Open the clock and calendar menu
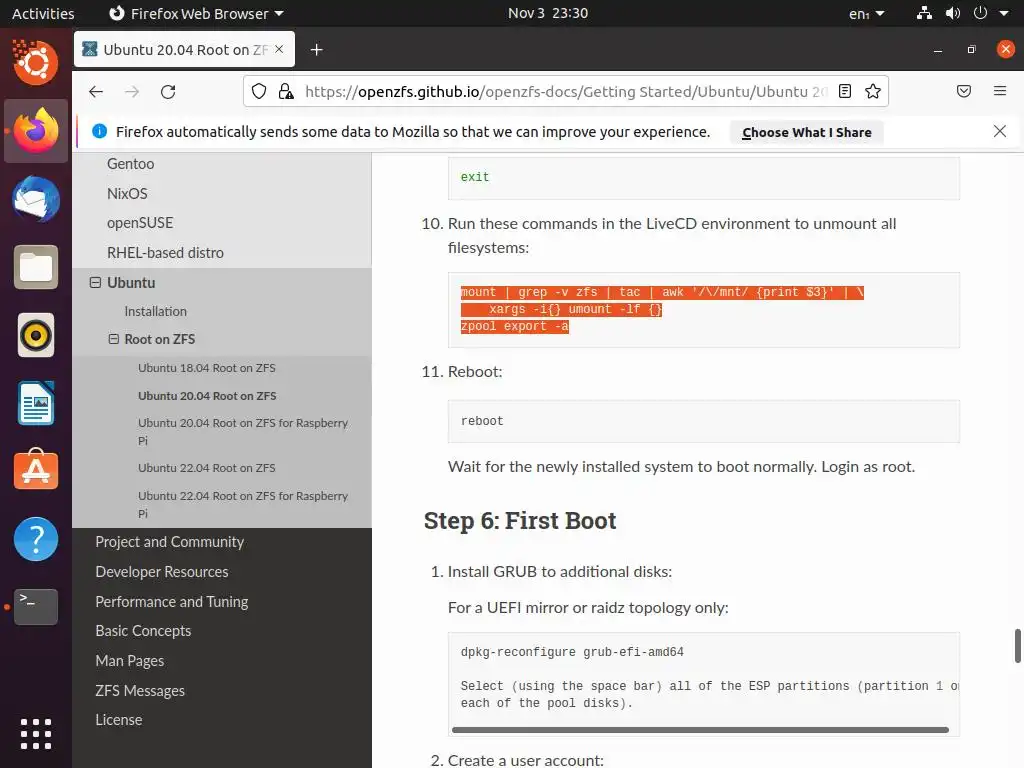 tap(548, 13)
